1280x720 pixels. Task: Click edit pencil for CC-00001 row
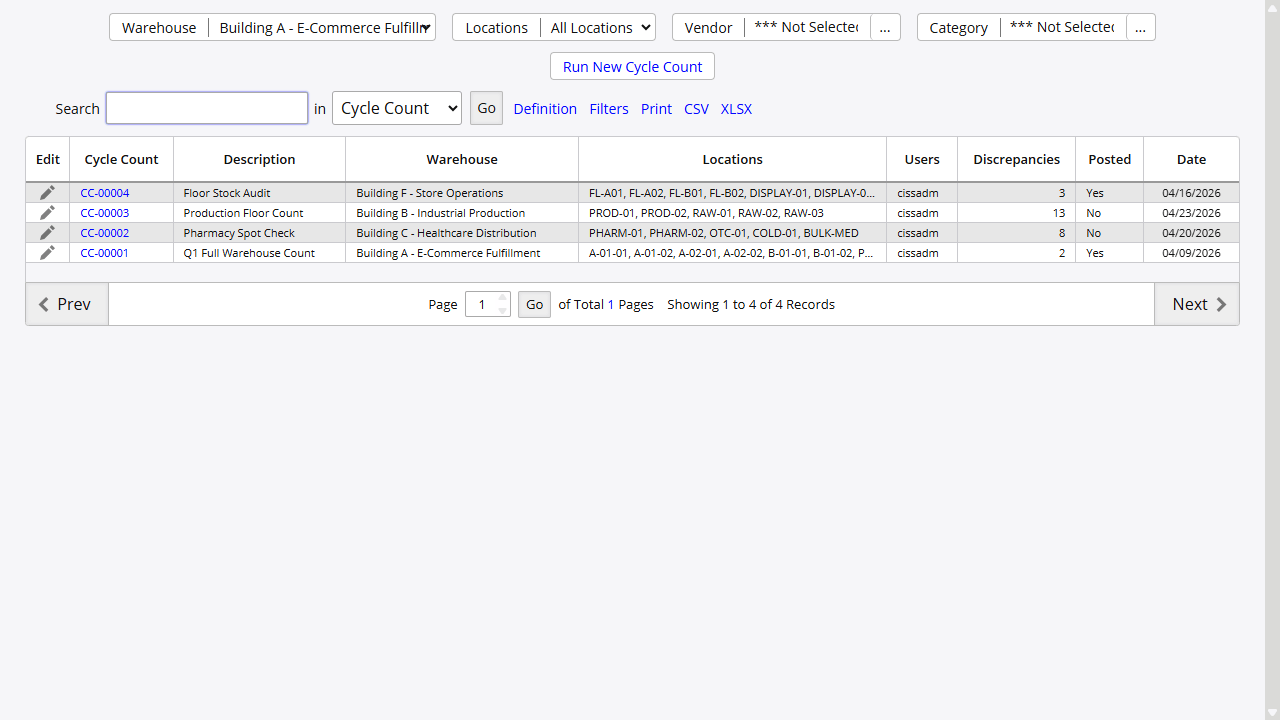point(47,253)
